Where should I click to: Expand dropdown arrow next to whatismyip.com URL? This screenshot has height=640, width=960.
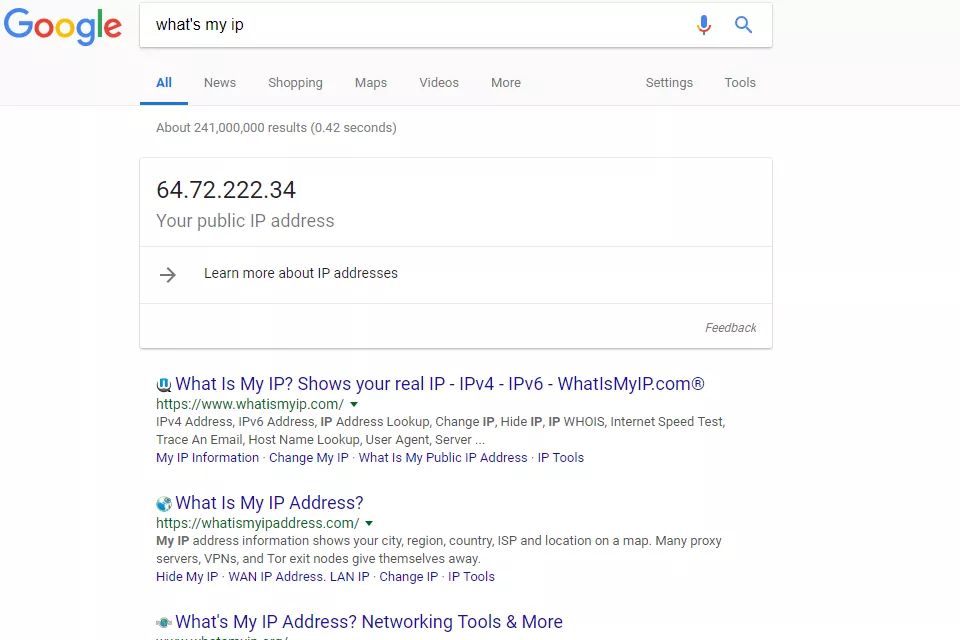(x=354, y=404)
